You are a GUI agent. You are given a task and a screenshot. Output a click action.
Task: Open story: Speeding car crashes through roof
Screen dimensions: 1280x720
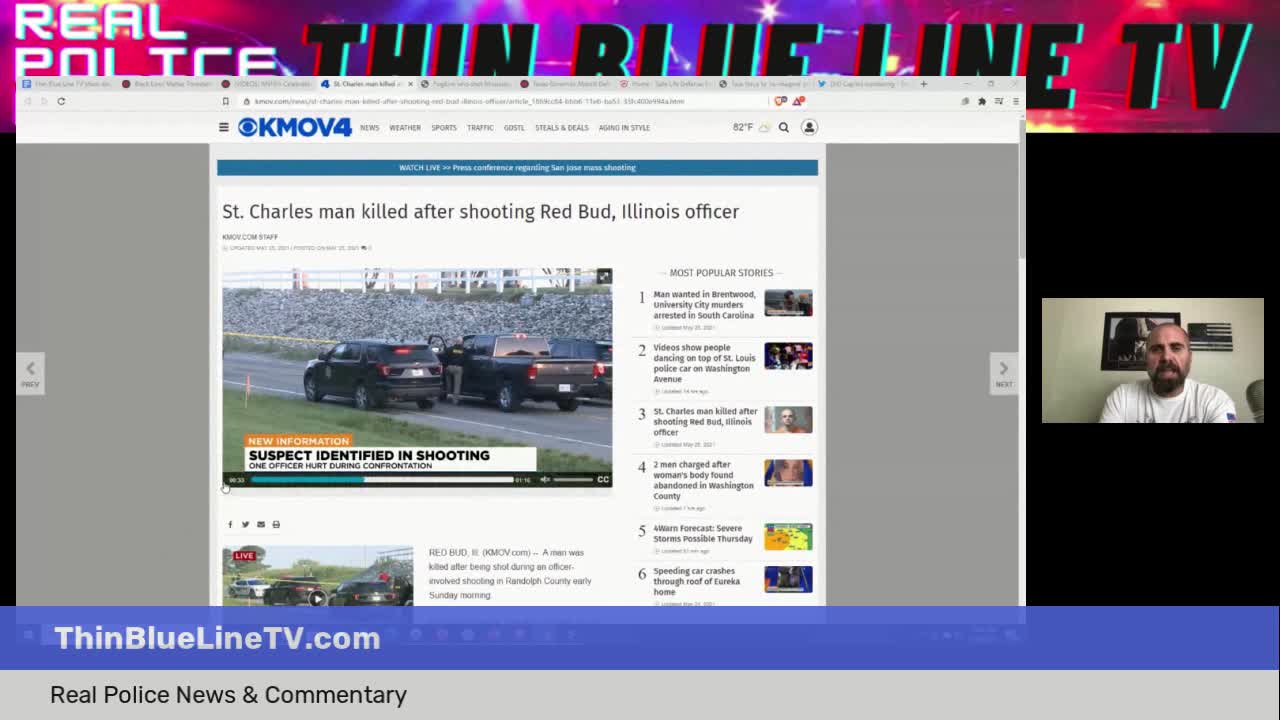coord(696,581)
